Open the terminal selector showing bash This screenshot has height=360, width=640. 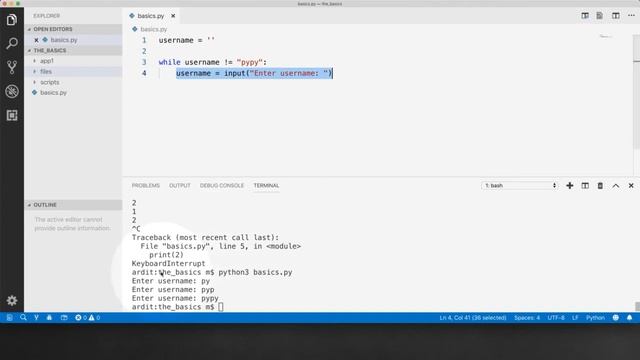[x=520, y=186]
